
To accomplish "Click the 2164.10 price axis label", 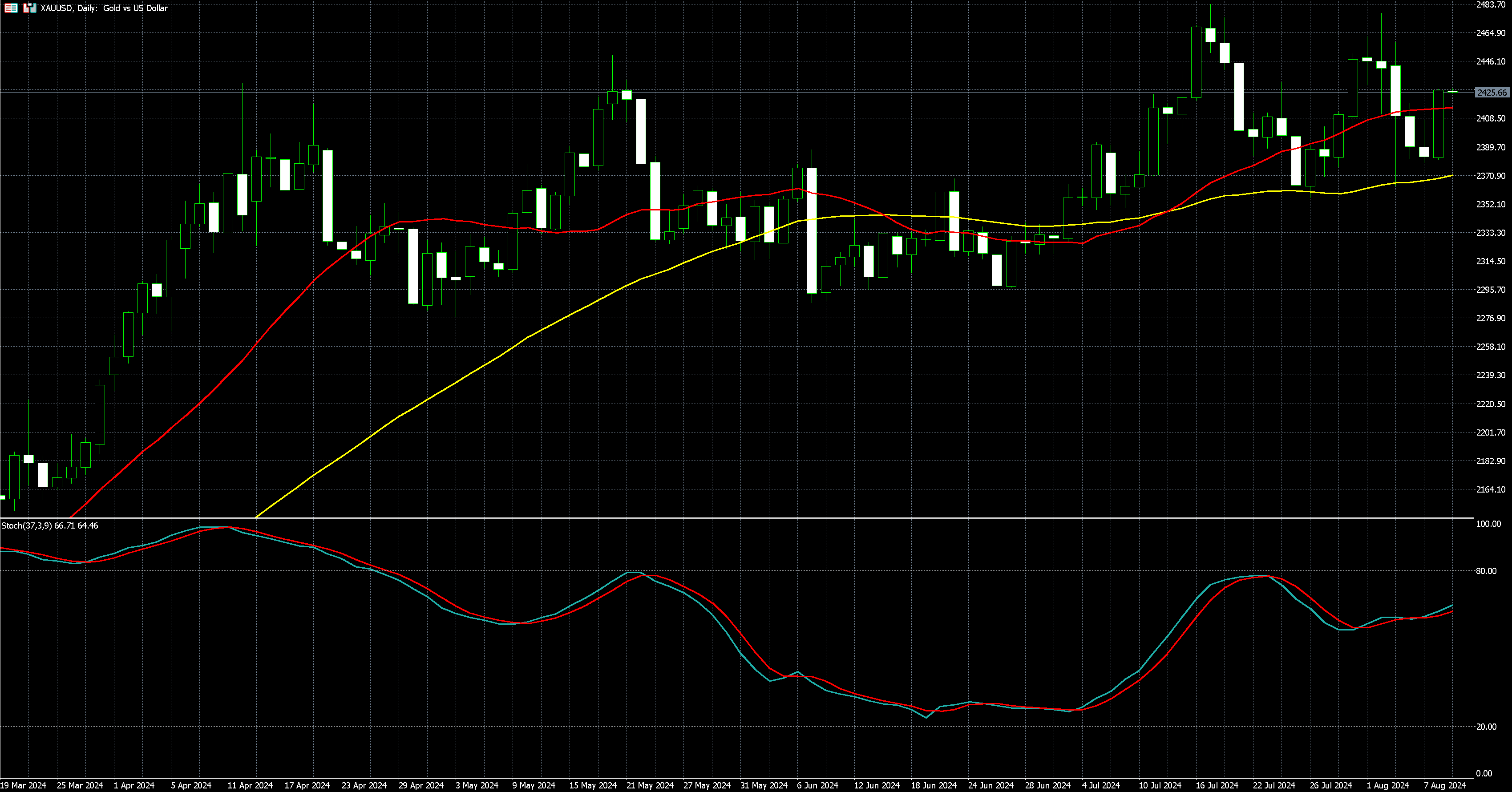I will [x=1490, y=489].
